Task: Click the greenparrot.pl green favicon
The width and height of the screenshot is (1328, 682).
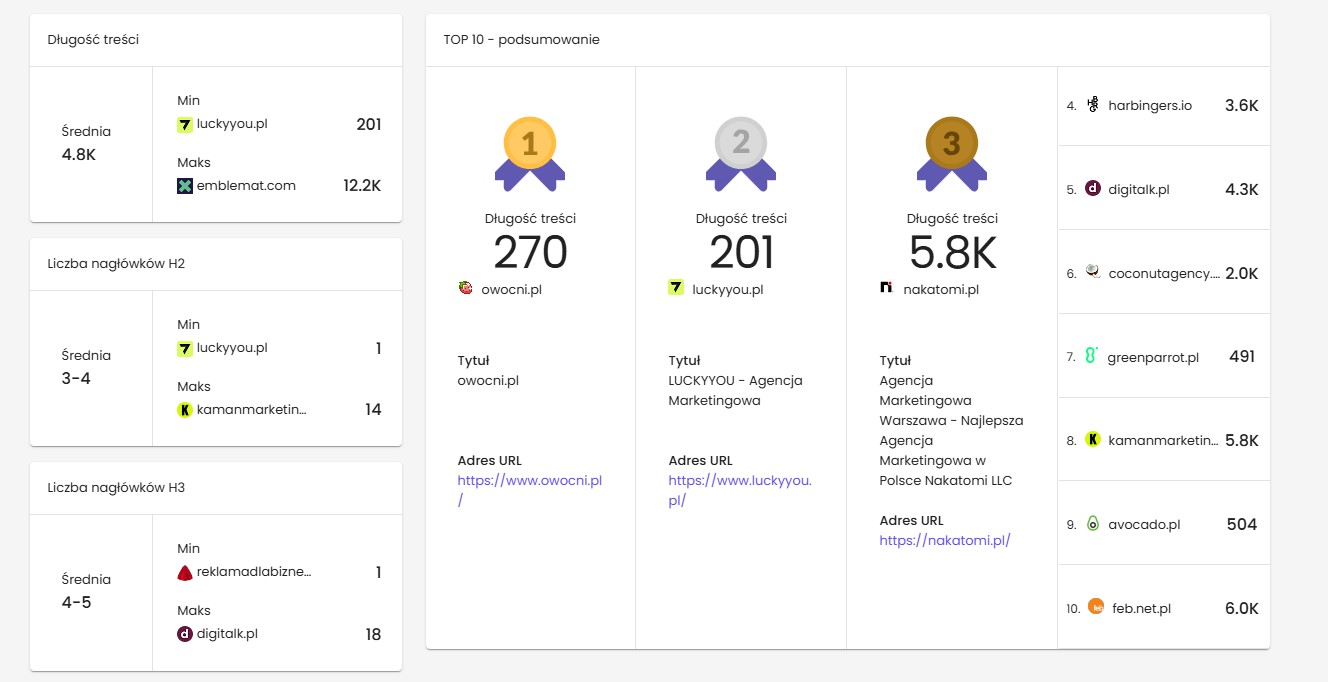Action: click(1092, 356)
